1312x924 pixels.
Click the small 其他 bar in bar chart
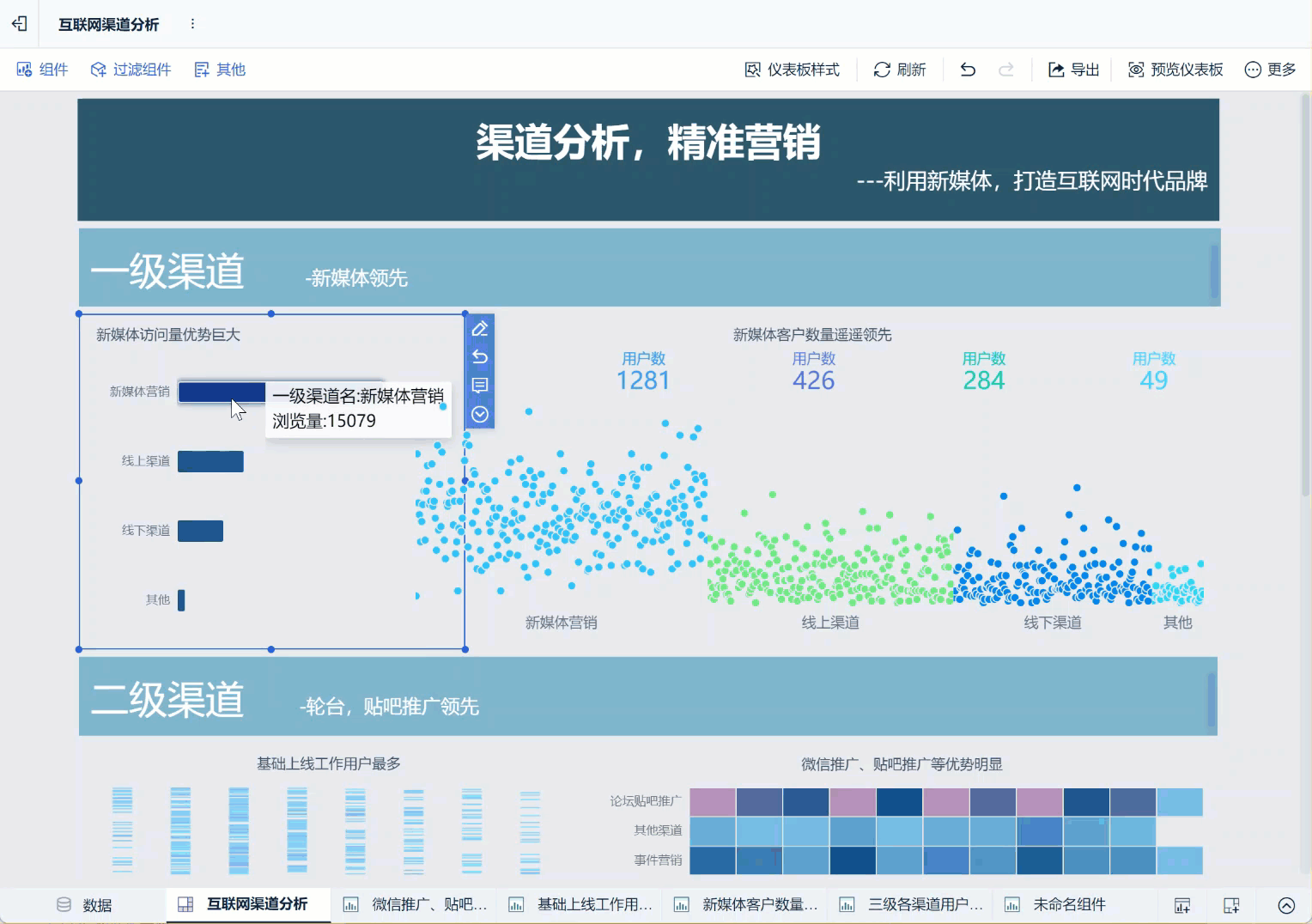click(x=181, y=600)
